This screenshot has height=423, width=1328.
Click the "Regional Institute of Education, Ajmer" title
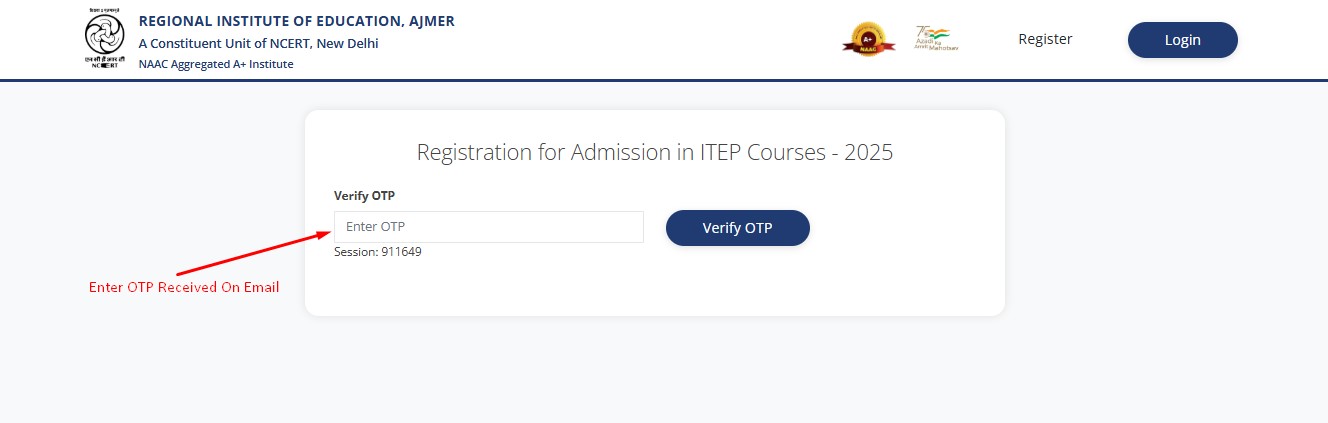click(296, 21)
